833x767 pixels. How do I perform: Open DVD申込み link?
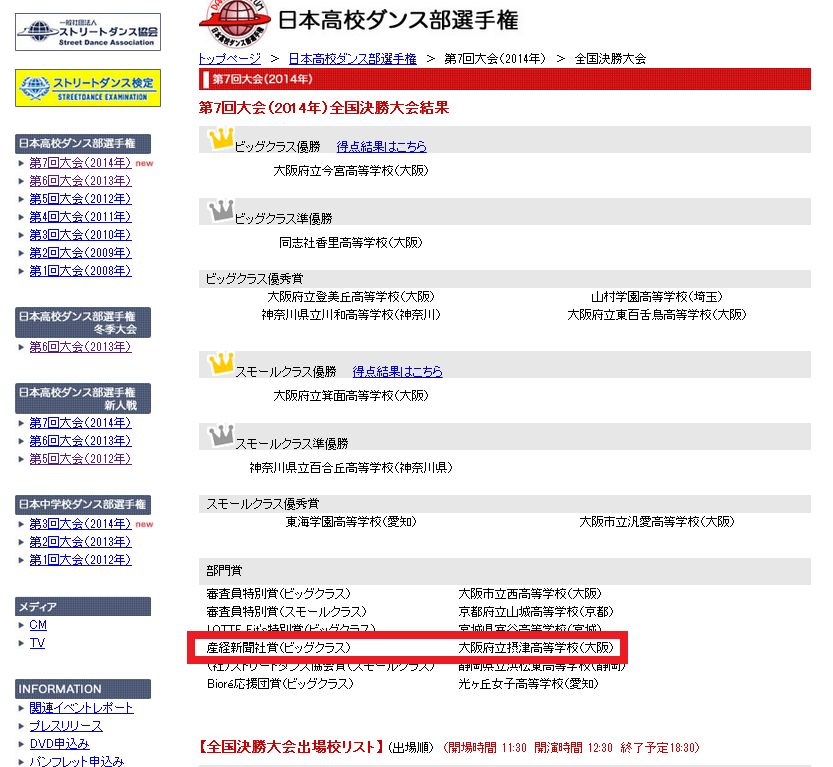(x=60, y=744)
